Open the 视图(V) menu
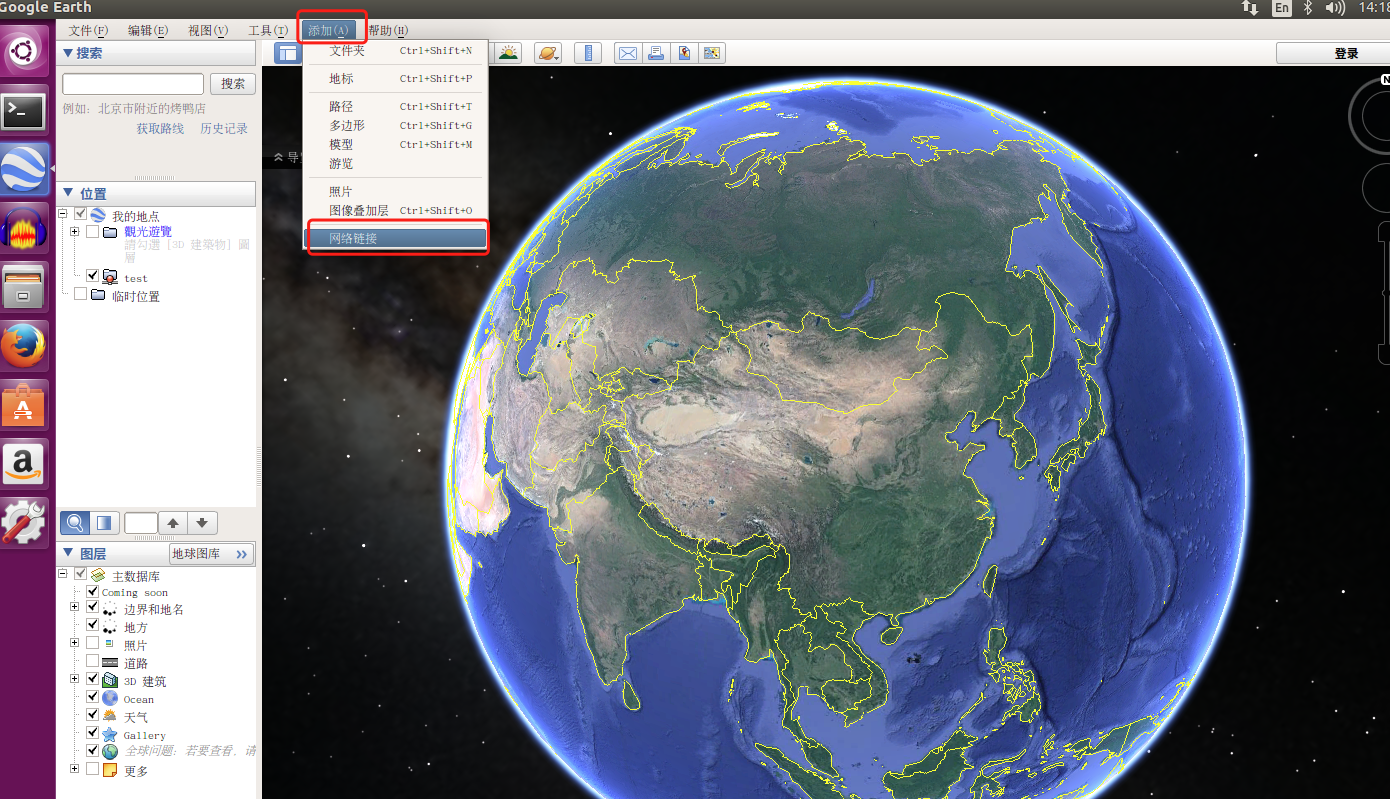The width and height of the screenshot is (1390, 799). pyautogui.click(x=208, y=30)
